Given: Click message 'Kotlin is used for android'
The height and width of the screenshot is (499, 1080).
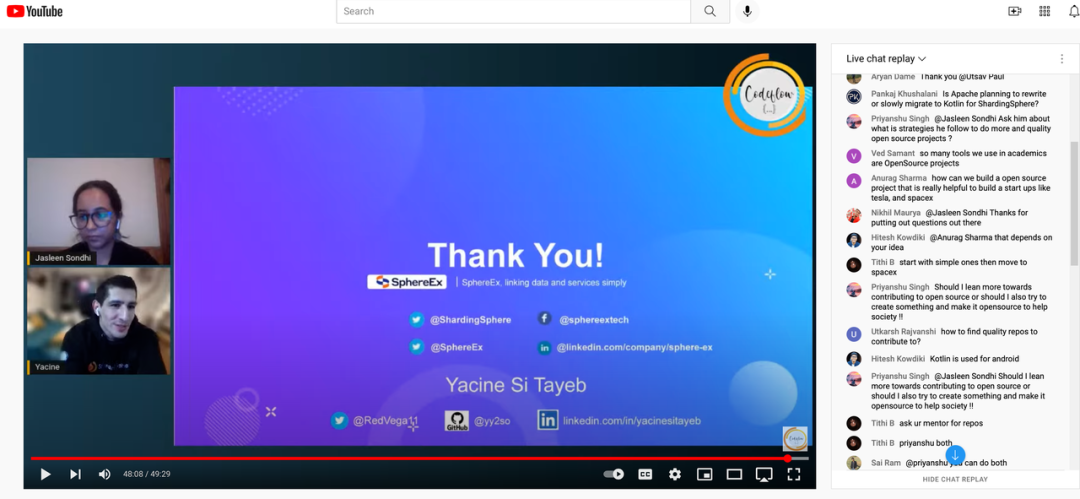Looking at the screenshot, I should pyautogui.click(x=975, y=358).
